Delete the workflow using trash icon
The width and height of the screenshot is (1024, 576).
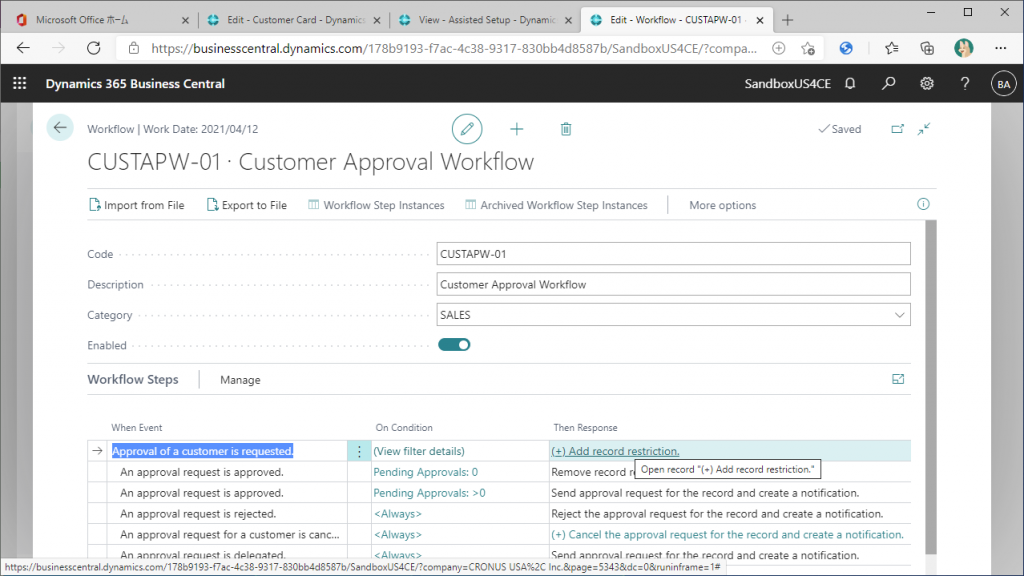tap(566, 129)
